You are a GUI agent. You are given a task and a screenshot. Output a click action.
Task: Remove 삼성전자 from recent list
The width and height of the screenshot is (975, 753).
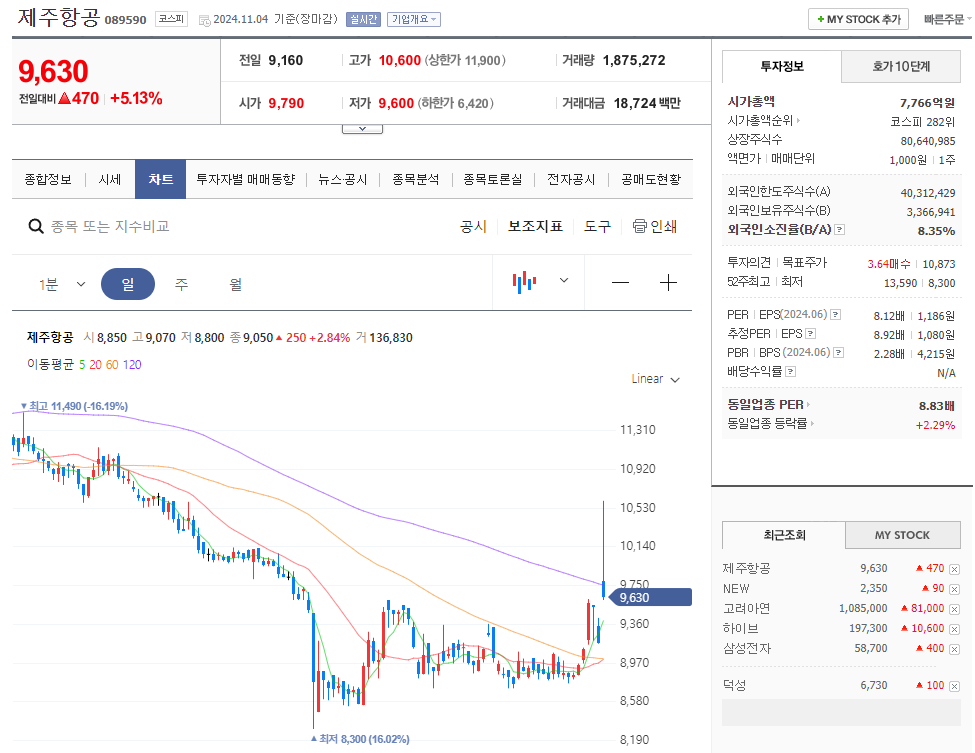(x=954, y=649)
